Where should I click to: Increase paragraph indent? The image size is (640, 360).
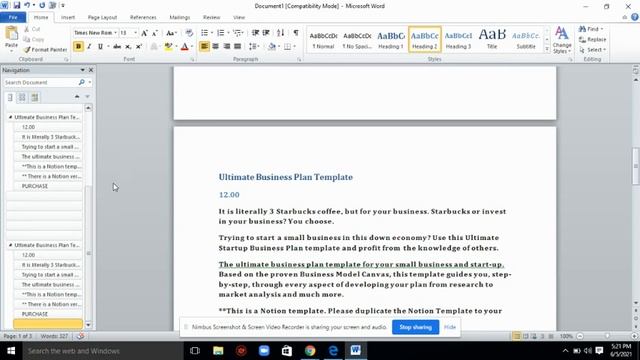(266, 33)
